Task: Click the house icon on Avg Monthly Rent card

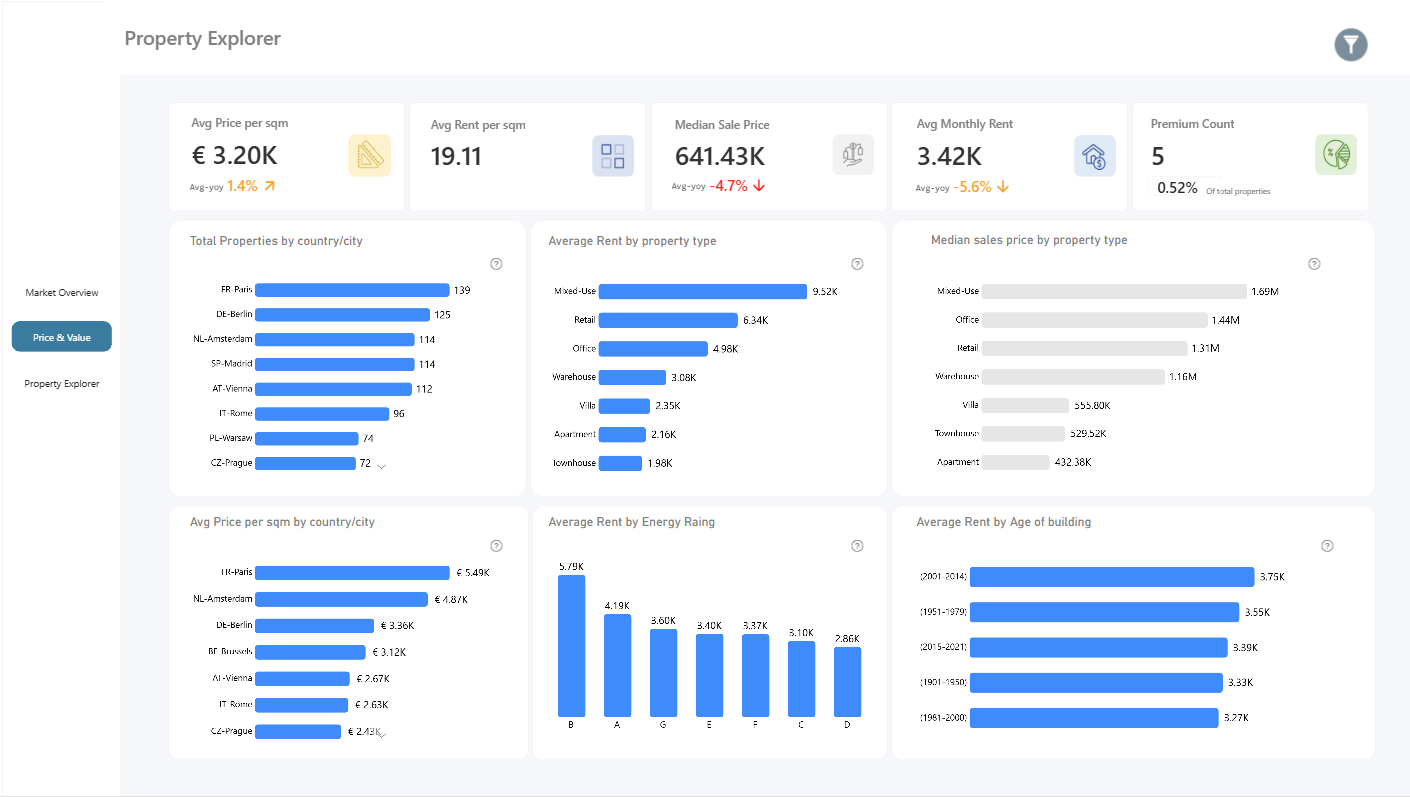Action: tap(1095, 156)
